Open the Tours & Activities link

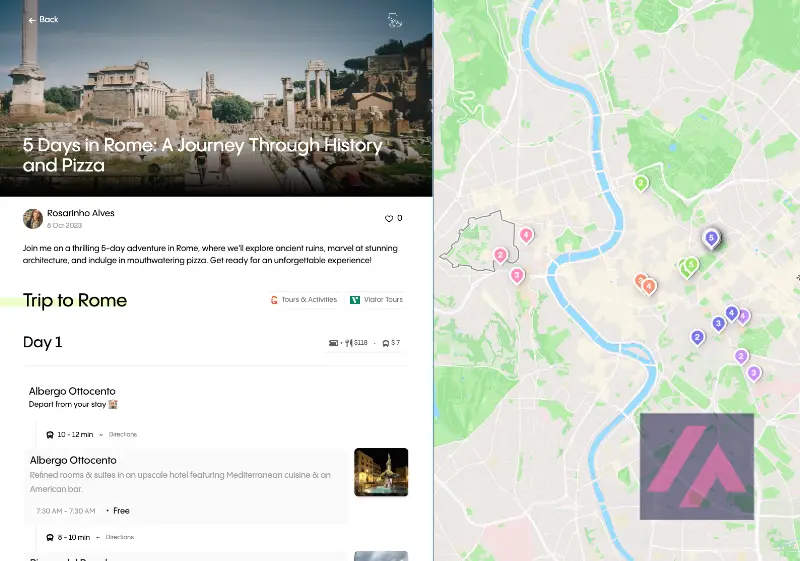coord(304,300)
